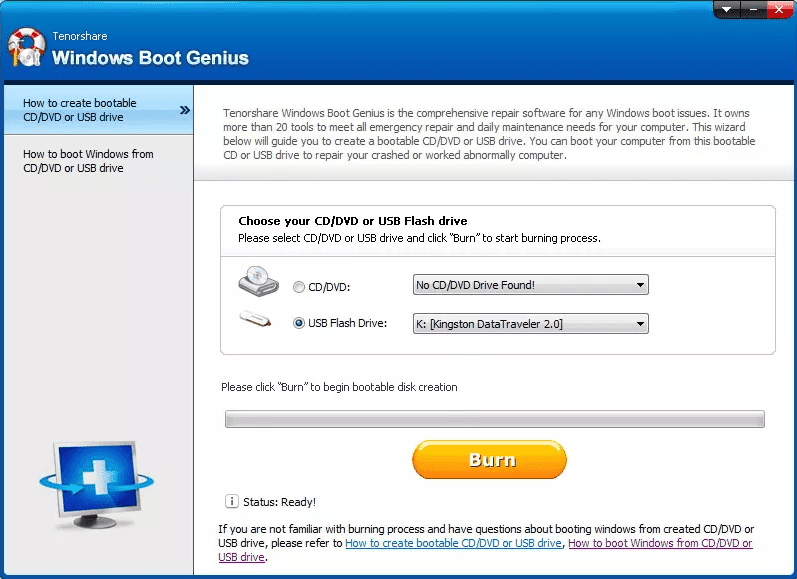Click Choose your CD/DVD or USB heading
The height and width of the screenshot is (579, 797).
353,221
